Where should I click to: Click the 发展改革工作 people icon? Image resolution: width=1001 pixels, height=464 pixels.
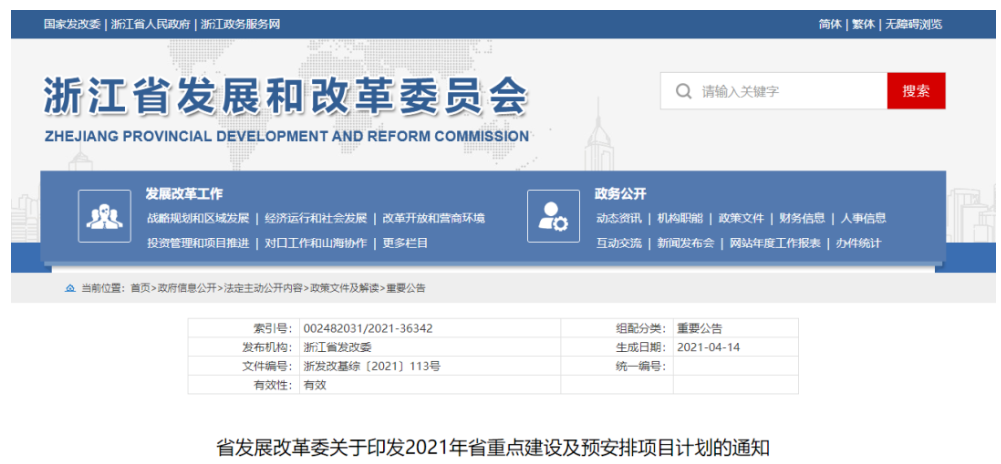[x=104, y=216]
